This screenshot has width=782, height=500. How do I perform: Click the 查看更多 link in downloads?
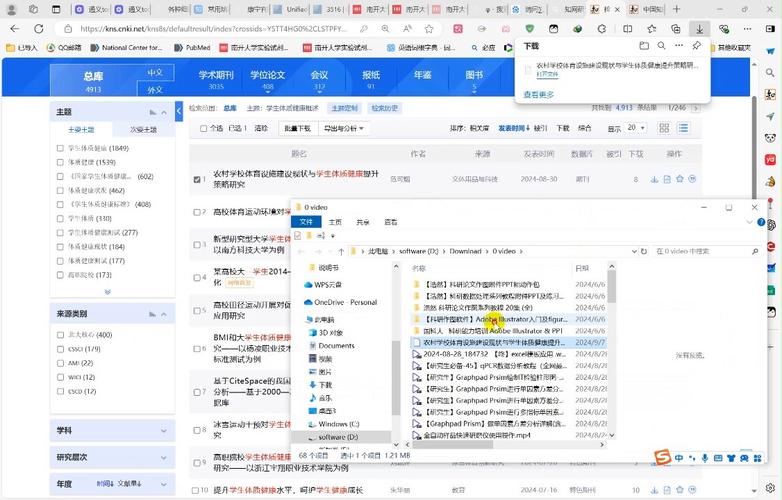coord(538,95)
